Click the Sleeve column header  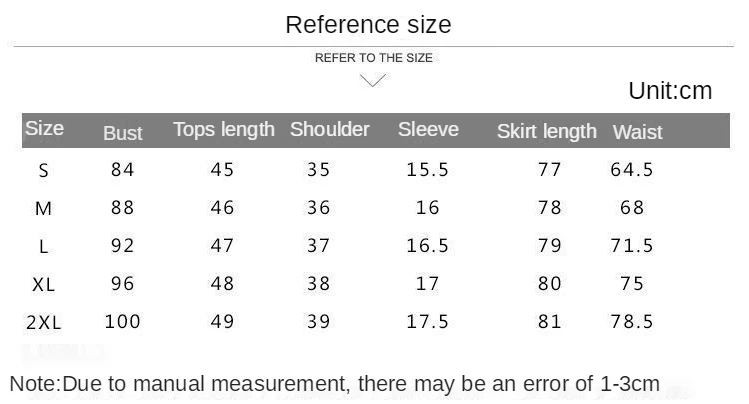pos(428,130)
